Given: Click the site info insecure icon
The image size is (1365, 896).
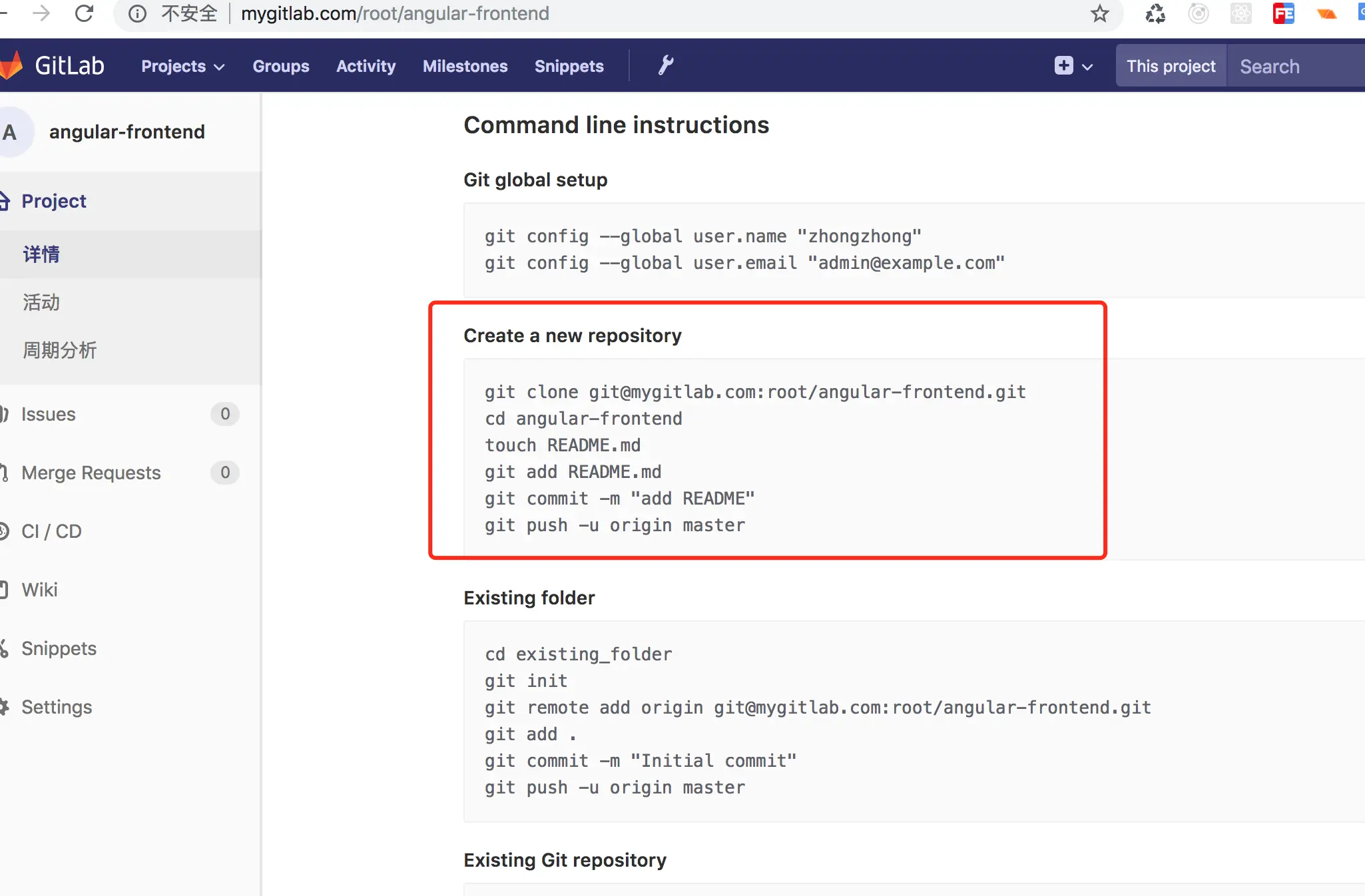Looking at the screenshot, I should point(137,13).
